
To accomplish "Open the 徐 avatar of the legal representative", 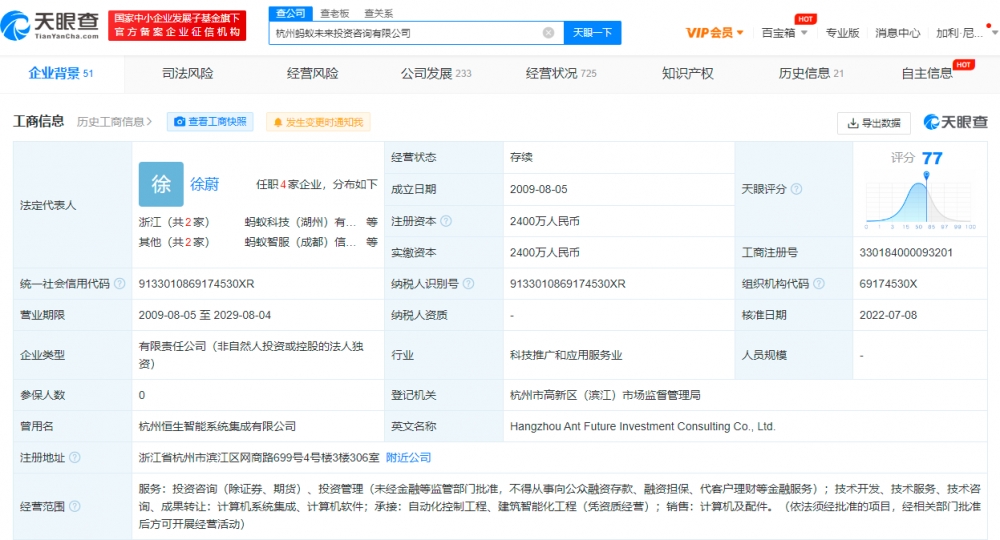I will [161, 184].
